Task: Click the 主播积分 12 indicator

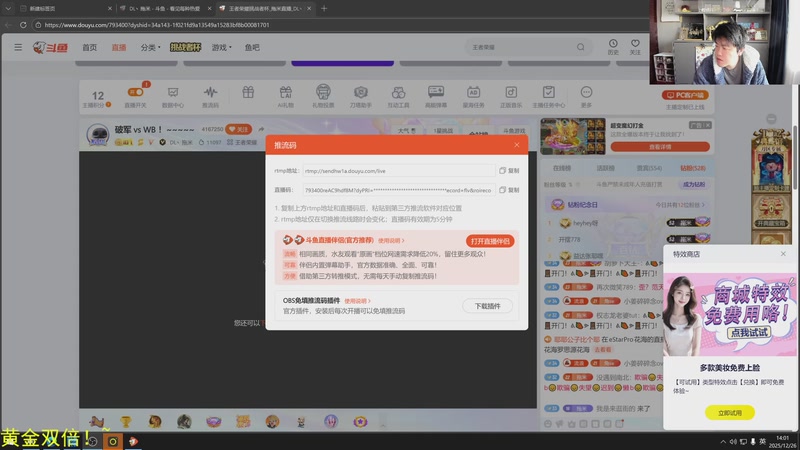Action: click(97, 99)
